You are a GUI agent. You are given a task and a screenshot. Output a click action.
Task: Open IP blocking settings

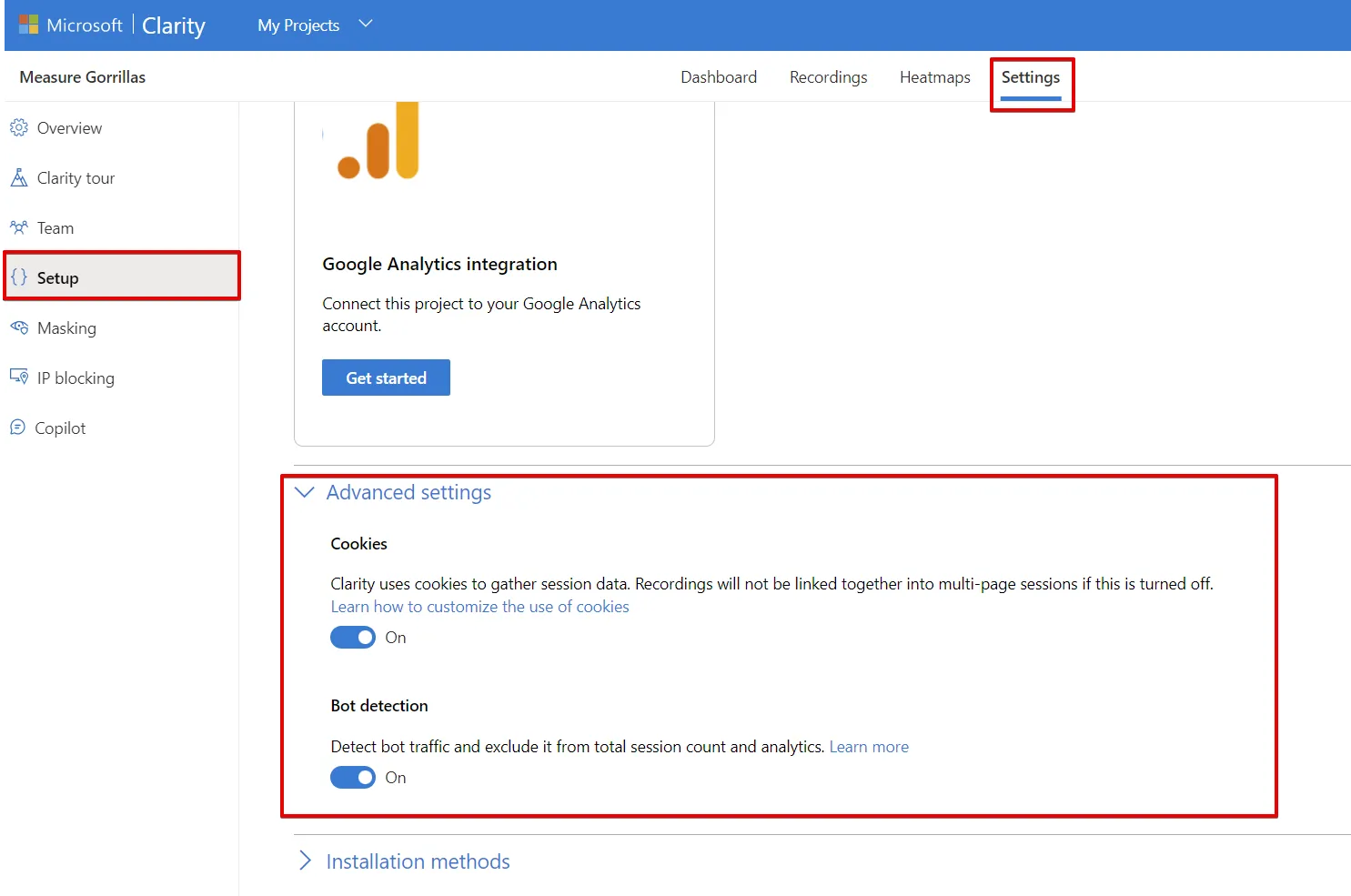coord(120,378)
